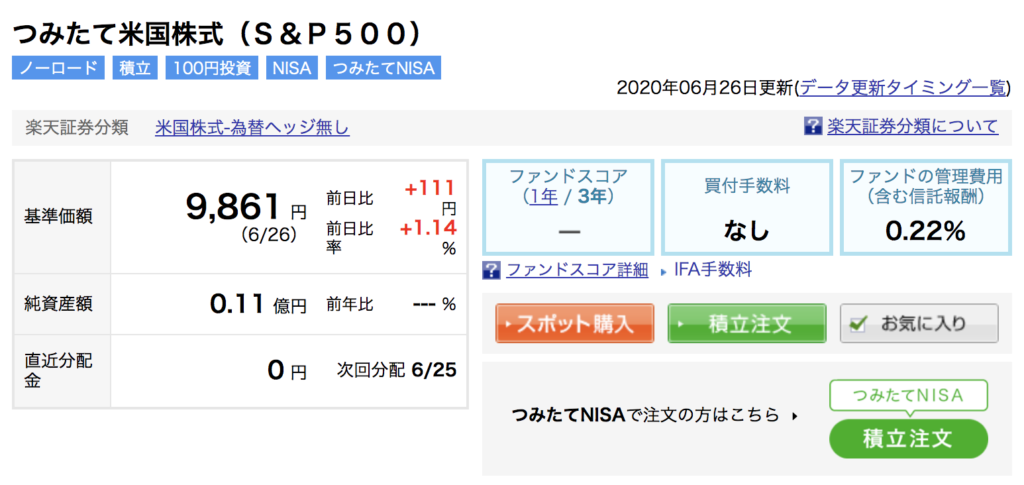The height and width of the screenshot is (485, 1024).
Task: Open データ更新タイミング一覧 link
Action: (x=903, y=87)
